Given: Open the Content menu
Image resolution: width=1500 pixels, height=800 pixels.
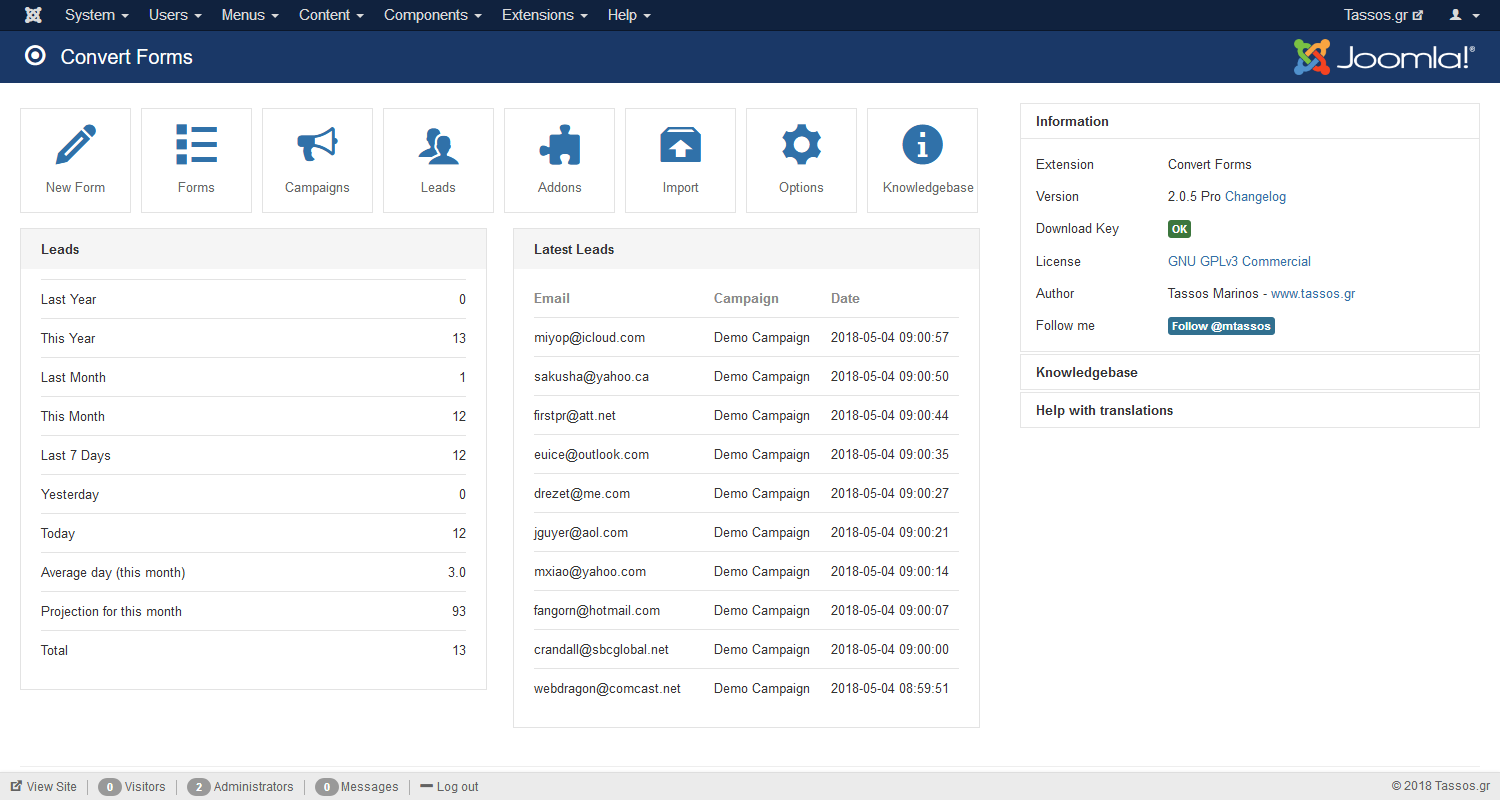Looking at the screenshot, I should (331, 15).
